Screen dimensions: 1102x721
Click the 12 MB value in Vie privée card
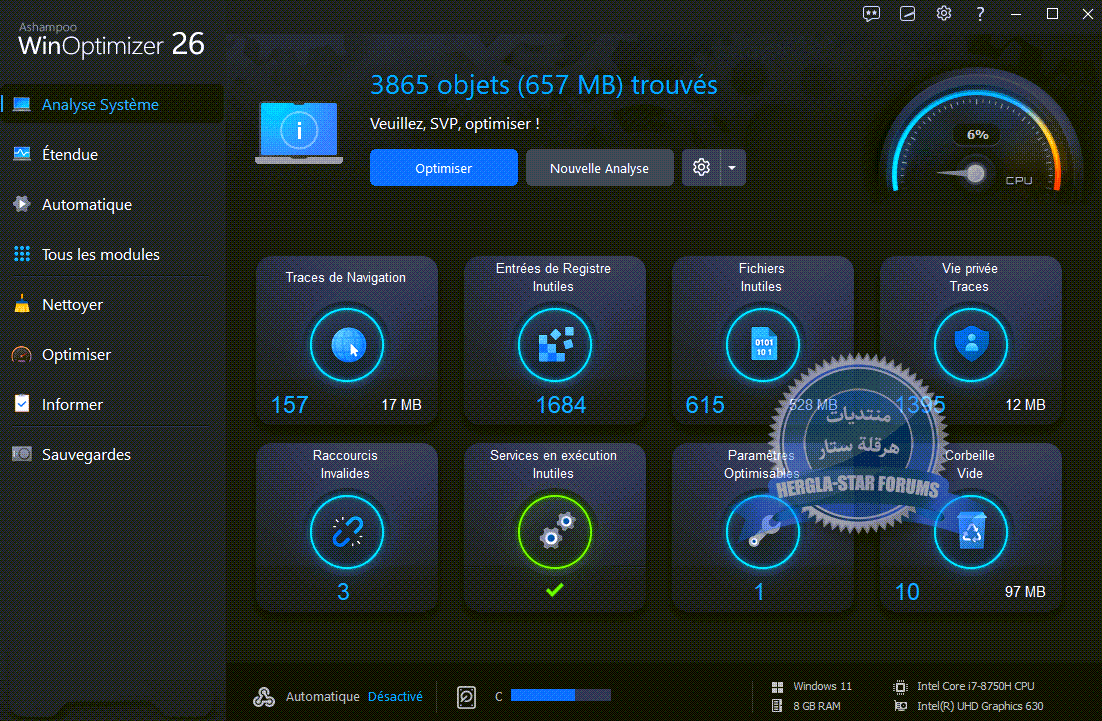(1025, 405)
